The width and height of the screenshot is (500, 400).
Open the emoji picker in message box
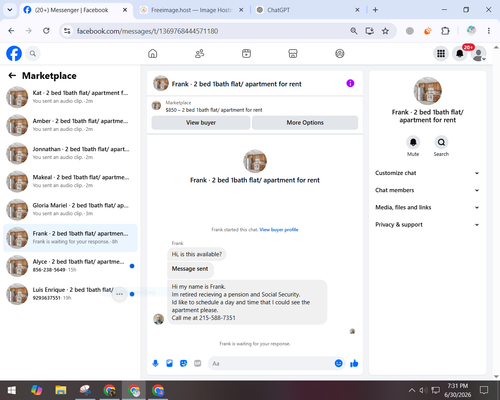(x=338, y=363)
